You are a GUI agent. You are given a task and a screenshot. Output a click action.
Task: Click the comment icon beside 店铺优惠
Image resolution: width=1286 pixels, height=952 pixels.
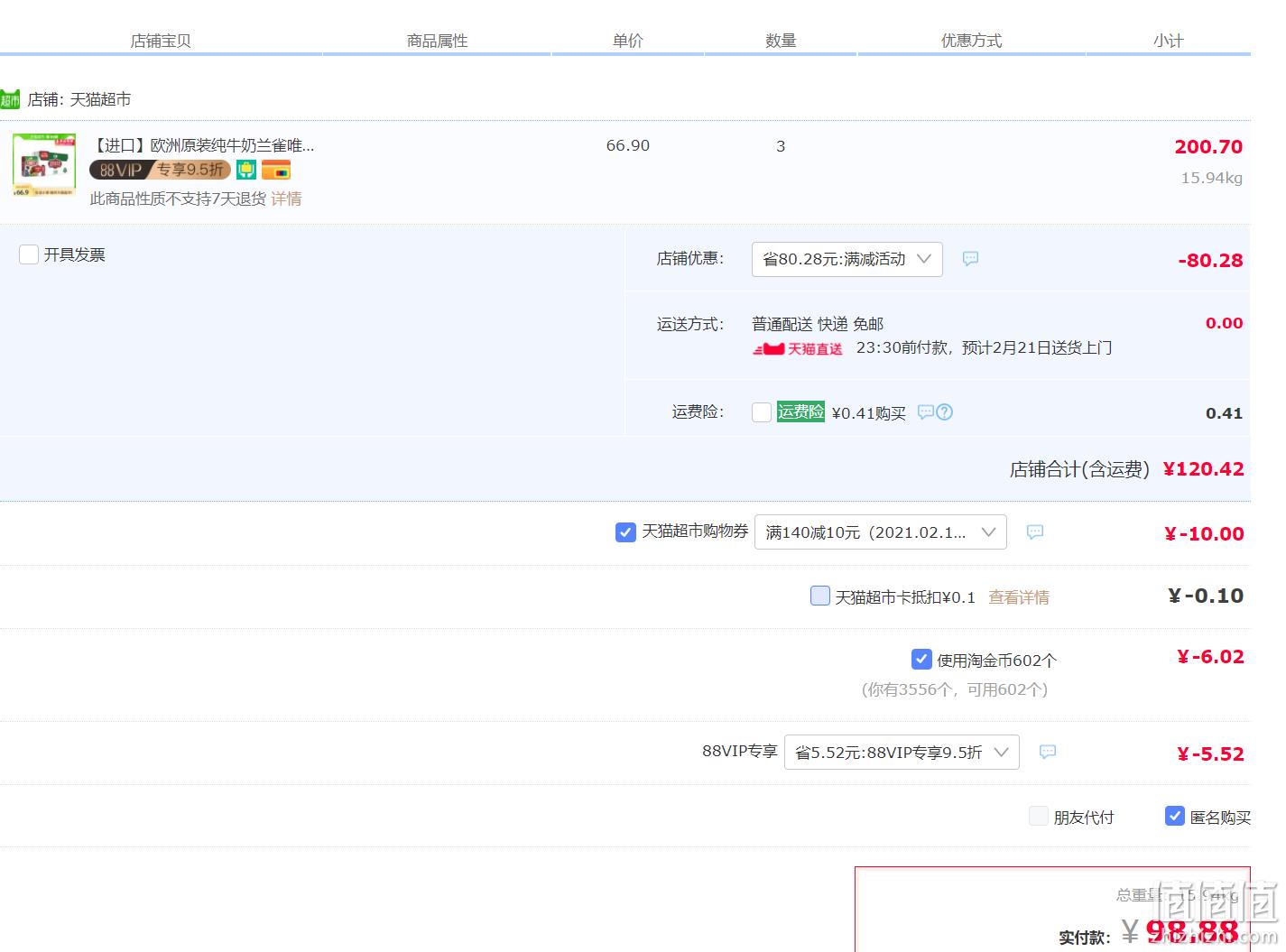pyautogui.click(x=970, y=258)
